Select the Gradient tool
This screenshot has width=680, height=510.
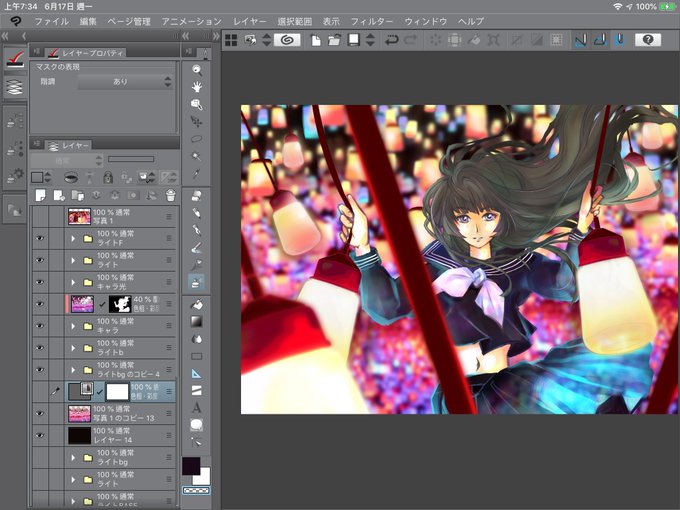coord(196,321)
